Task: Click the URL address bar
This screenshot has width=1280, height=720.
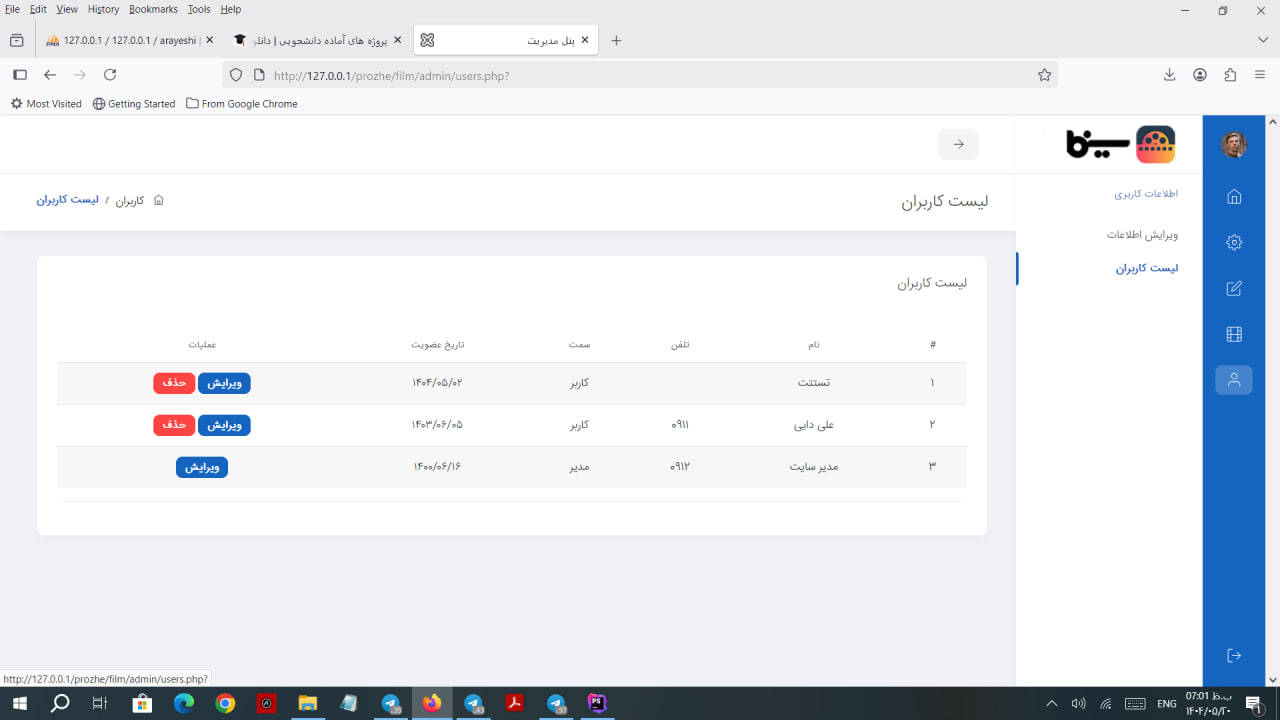Action: coord(640,75)
